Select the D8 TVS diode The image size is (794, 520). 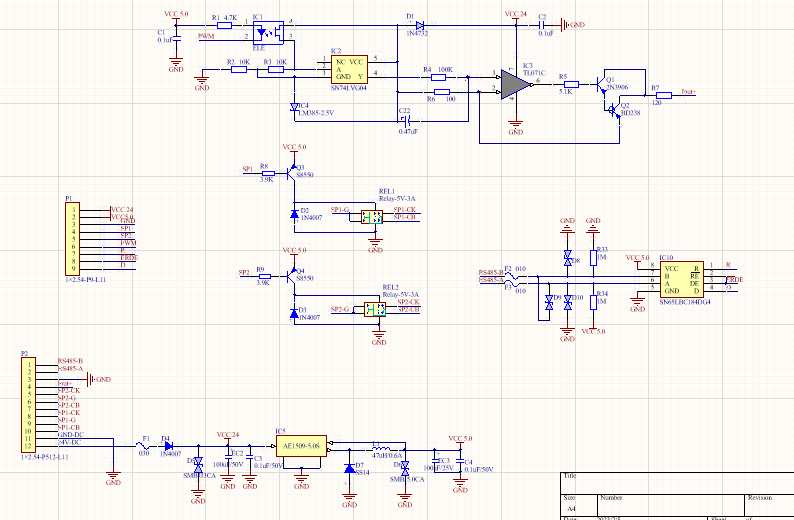(568, 258)
